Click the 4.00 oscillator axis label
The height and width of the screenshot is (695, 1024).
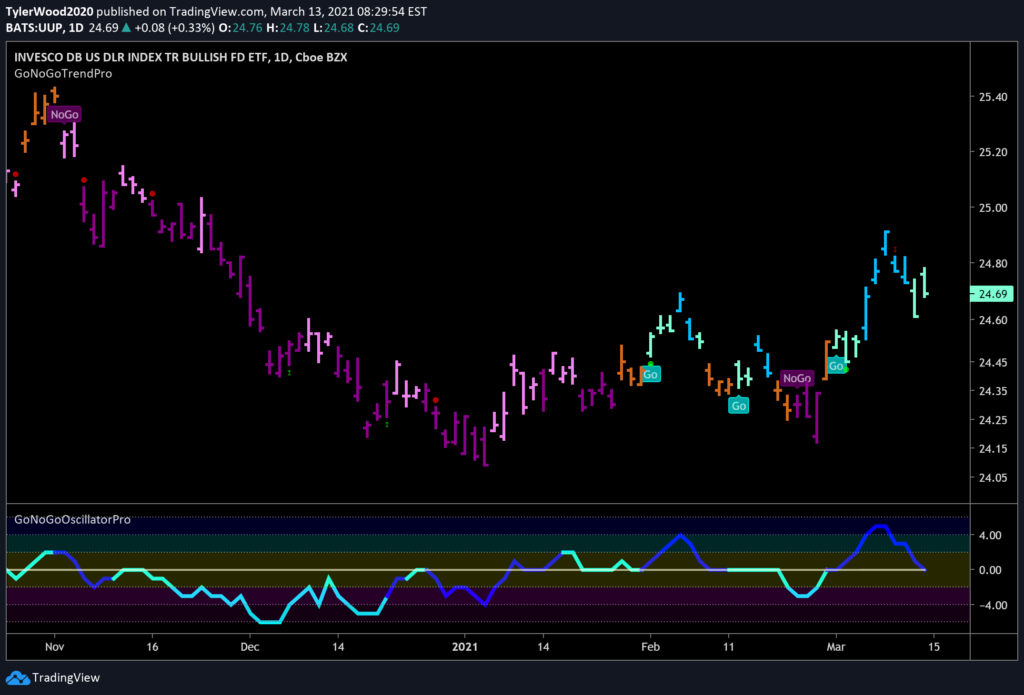point(992,535)
